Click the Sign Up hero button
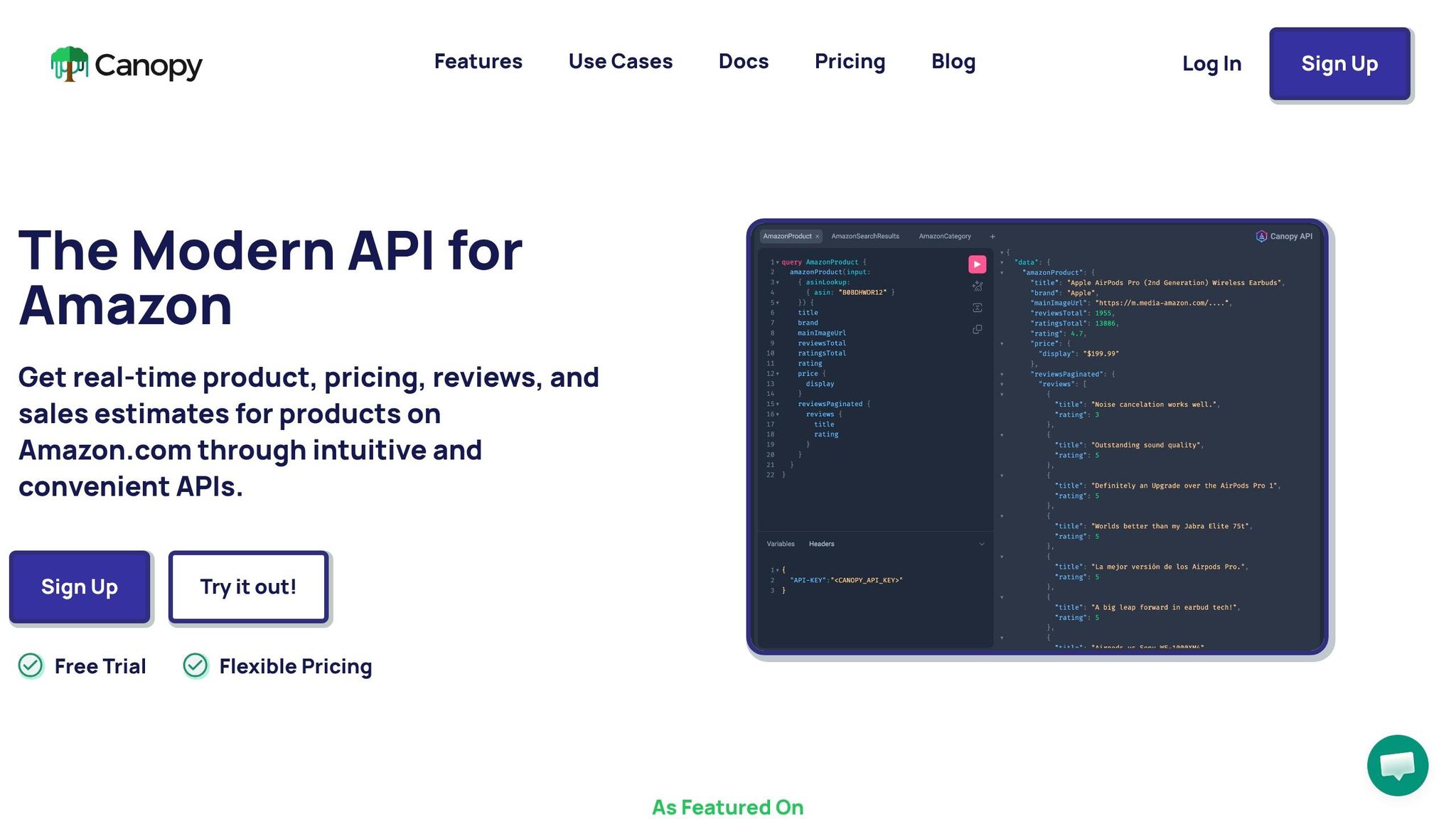Screen dimensions: 1456x819 tap(79, 587)
